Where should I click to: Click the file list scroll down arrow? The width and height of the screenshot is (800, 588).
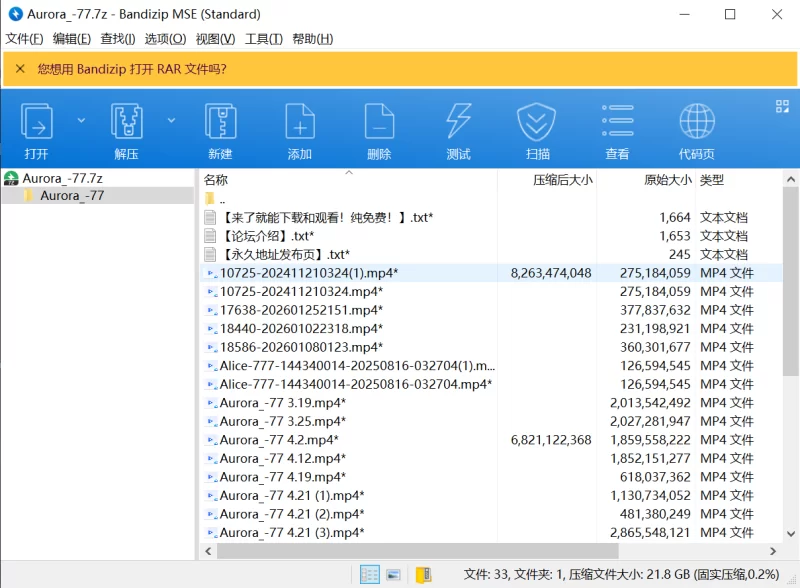coord(791,534)
